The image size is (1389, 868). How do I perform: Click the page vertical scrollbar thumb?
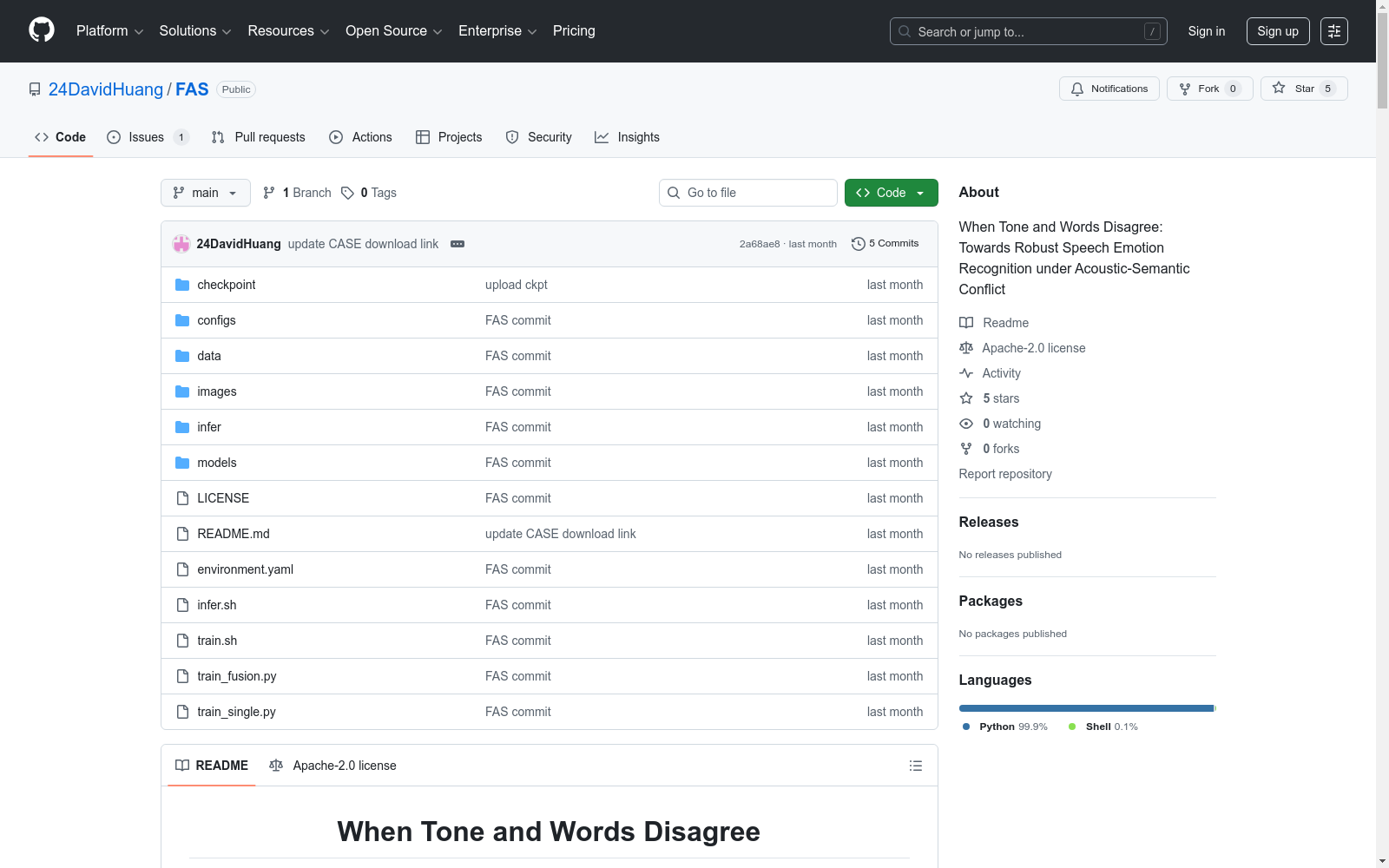coord(1382,61)
